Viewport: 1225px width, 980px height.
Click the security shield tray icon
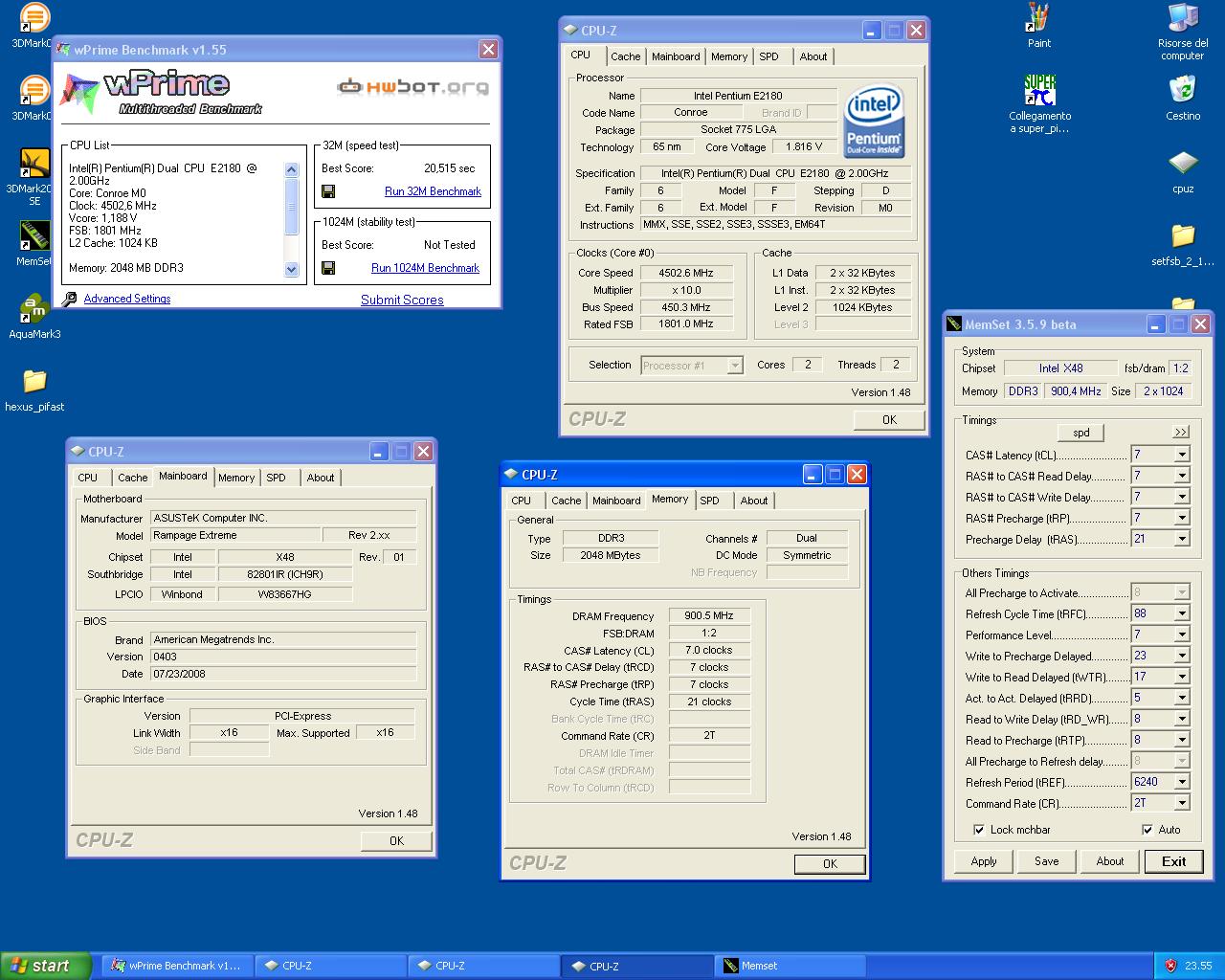[x=1169, y=966]
